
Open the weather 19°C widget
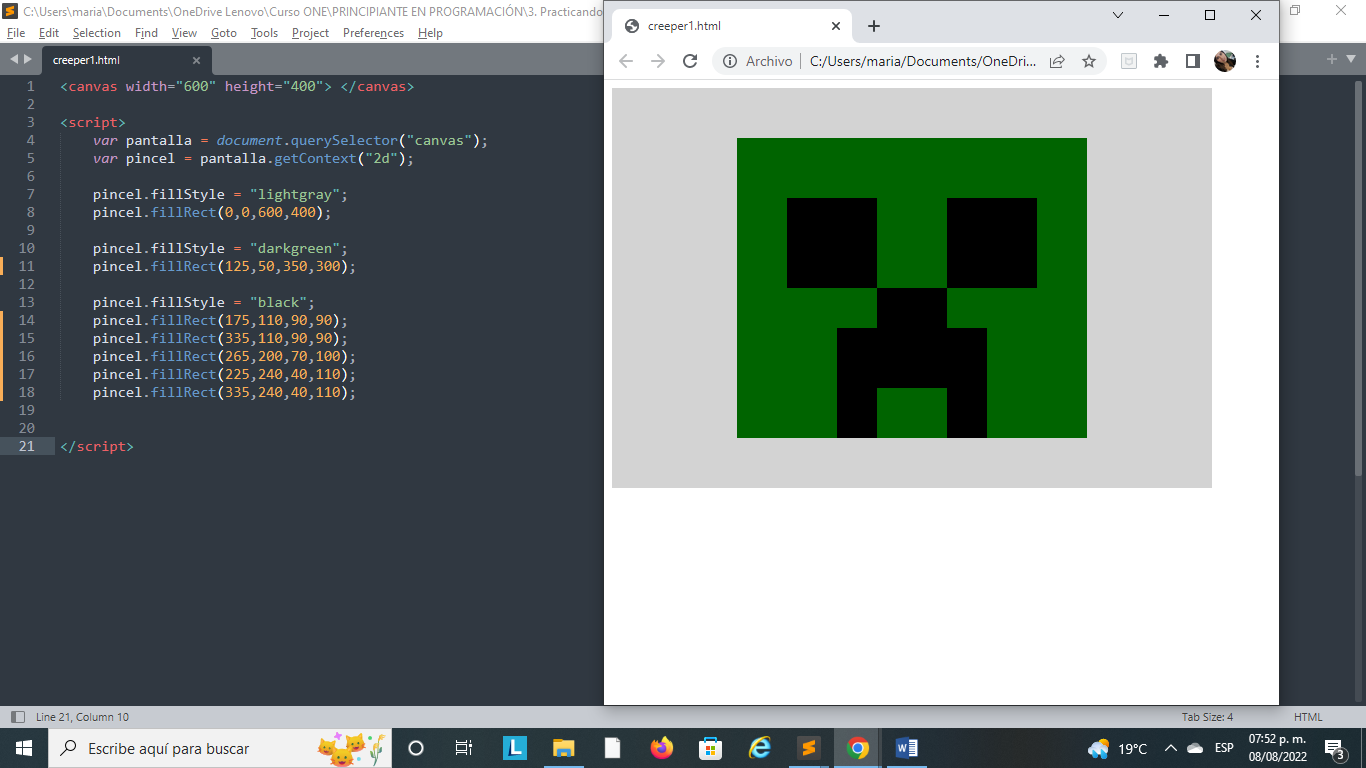(1118, 748)
